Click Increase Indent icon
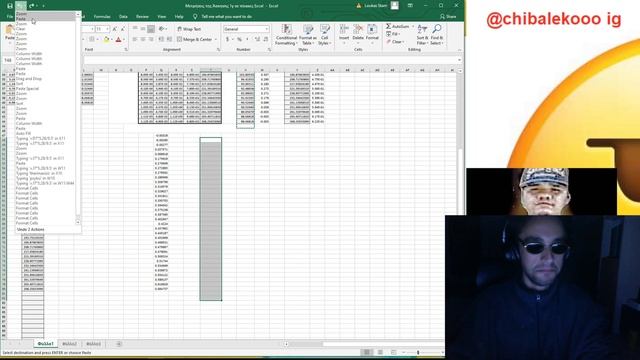The width and height of the screenshot is (640, 360). point(169,39)
